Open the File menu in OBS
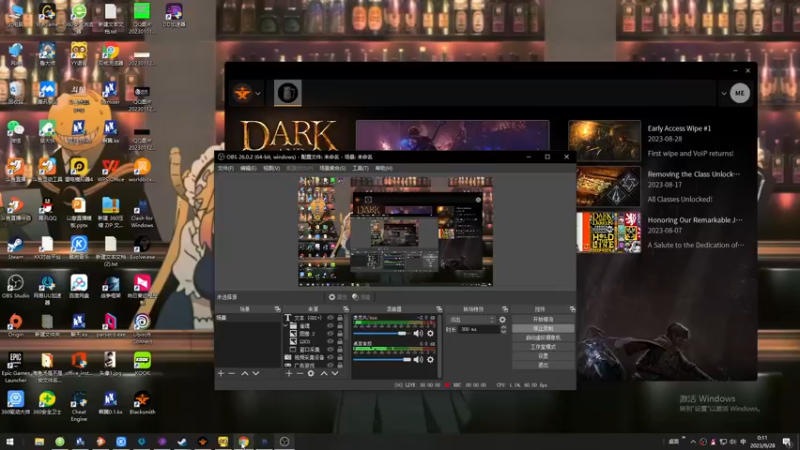This screenshot has height=450, width=800. coord(226,168)
